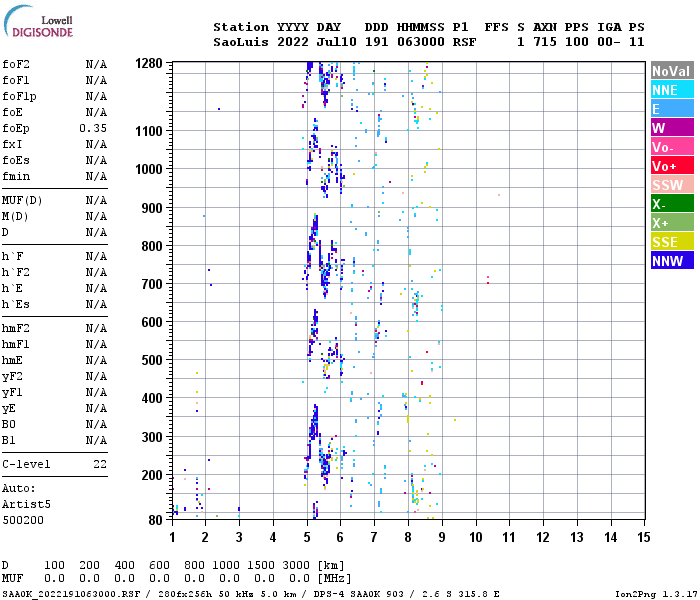The height and width of the screenshot is (600, 700).
Task: Select the W purple legend swatch
Action: [672, 128]
